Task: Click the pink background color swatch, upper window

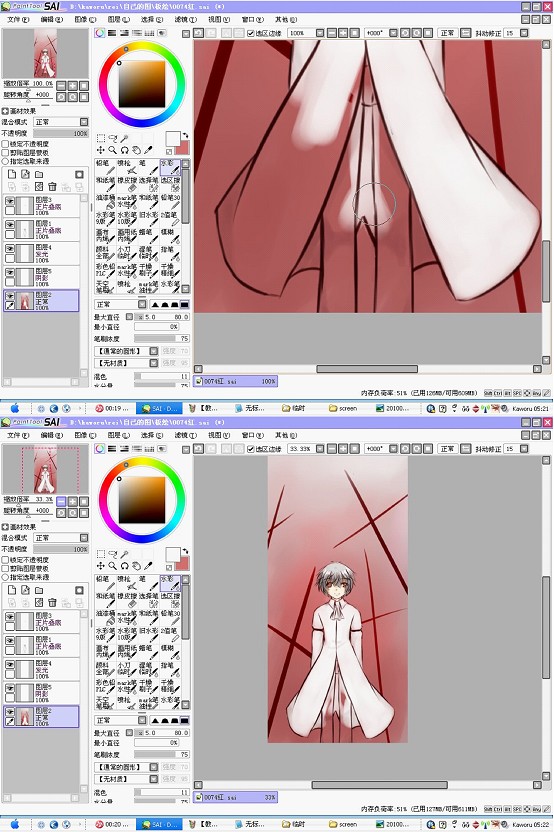Action: [x=183, y=148]
